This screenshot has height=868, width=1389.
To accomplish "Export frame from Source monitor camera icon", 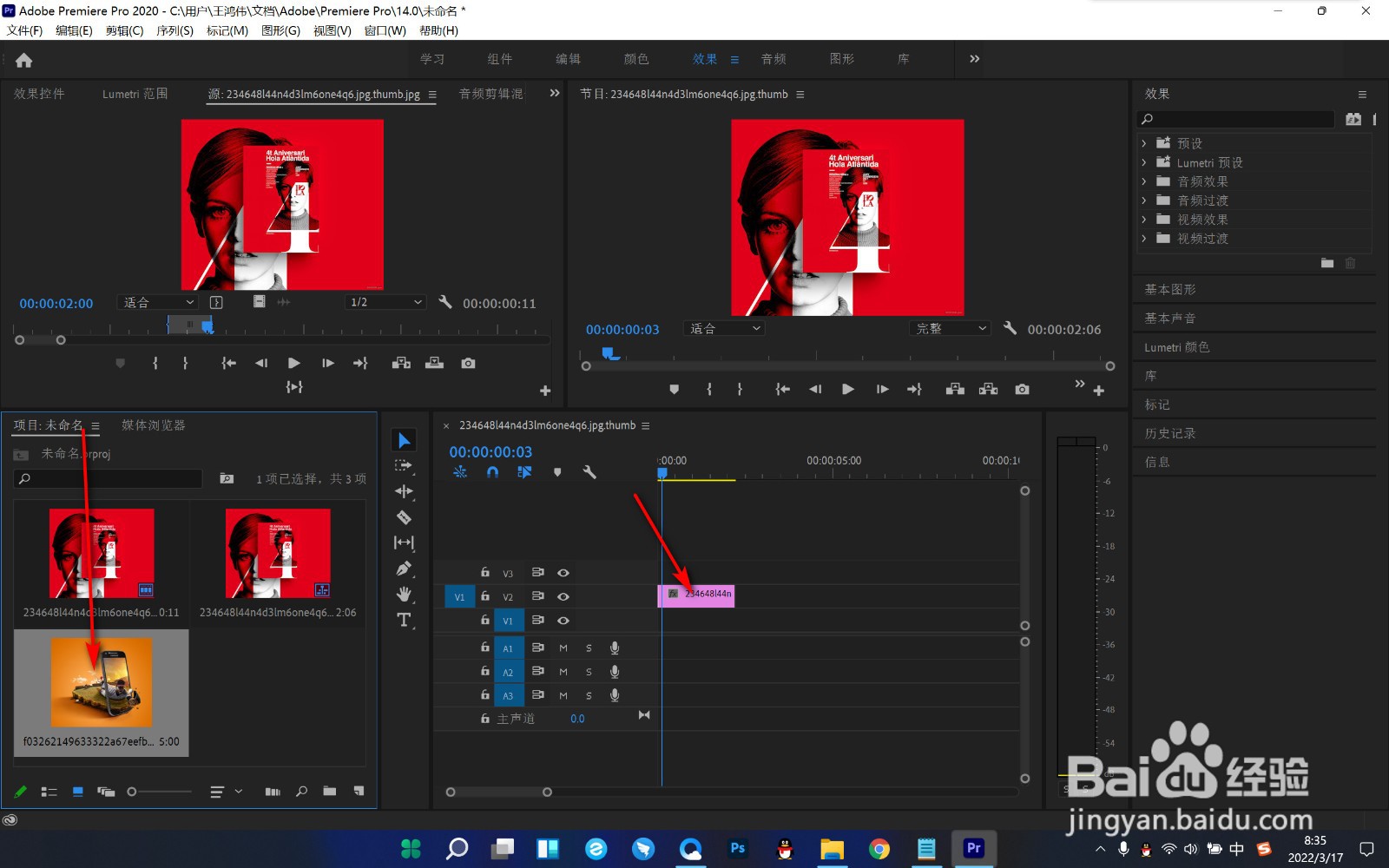I will point(469,363).
